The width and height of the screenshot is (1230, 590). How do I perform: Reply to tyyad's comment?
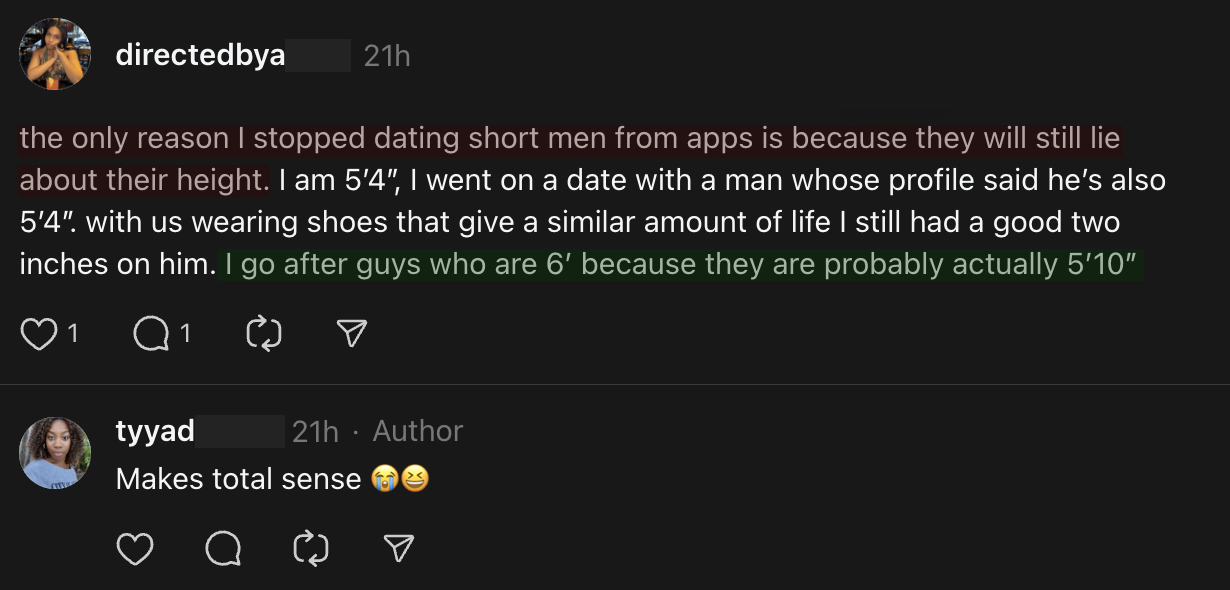coord(223,547)
